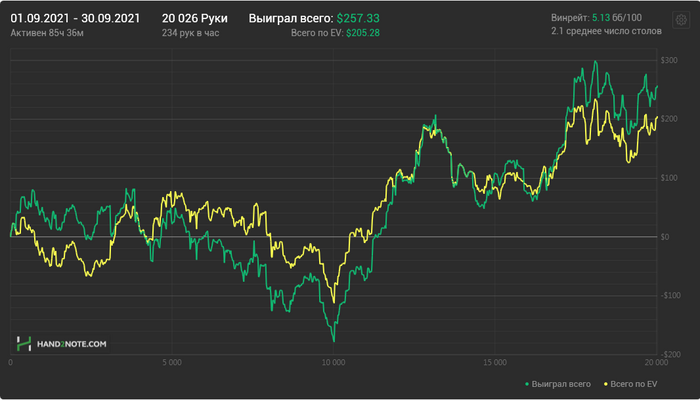This screenshot has width=700, height=400.
Task: Click the $100 y-axis label
Action: click(668, 178)
